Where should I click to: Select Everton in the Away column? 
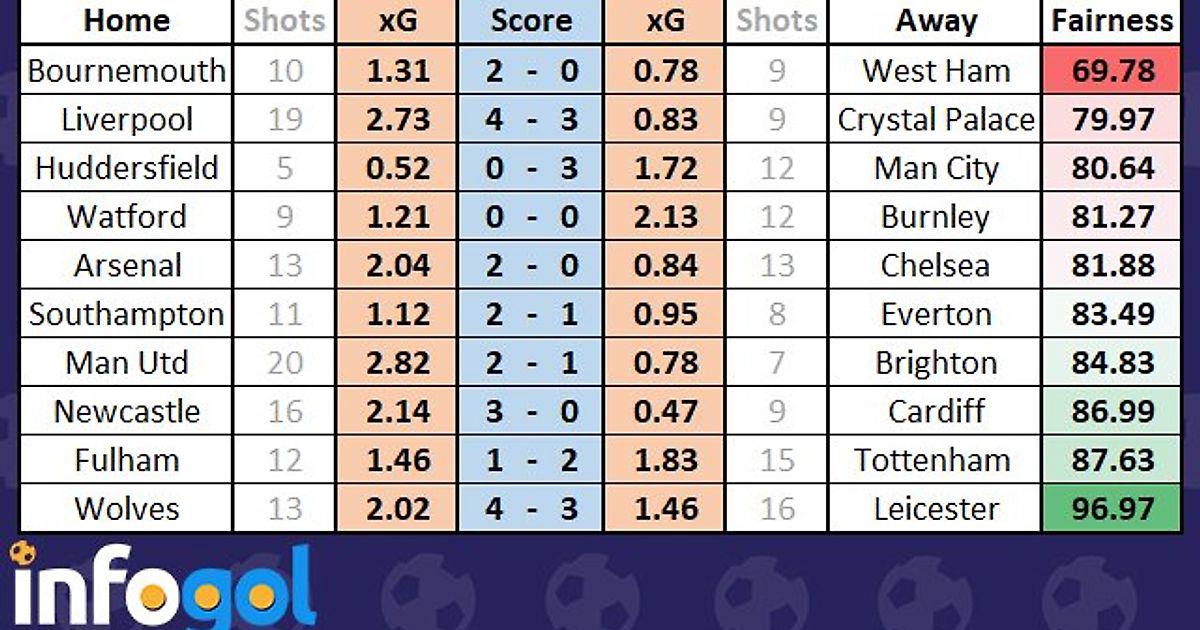coord(935,314)
